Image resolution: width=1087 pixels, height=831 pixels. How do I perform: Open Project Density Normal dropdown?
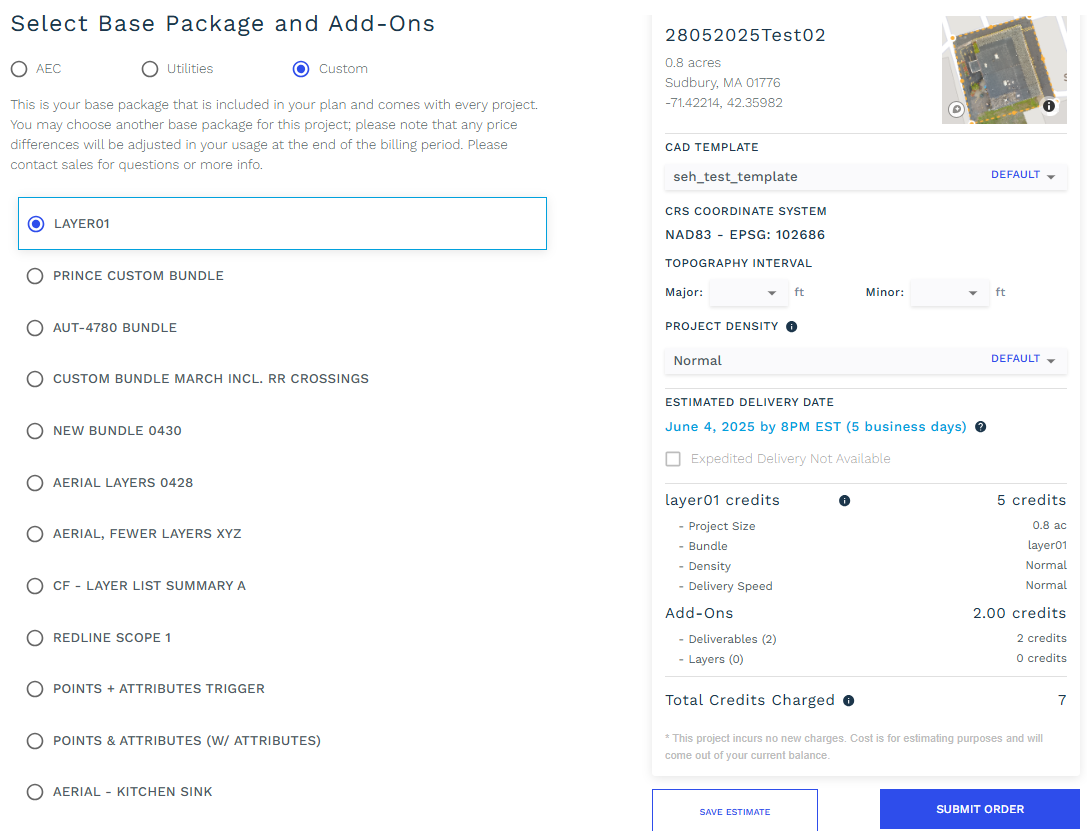pos(865,360)
